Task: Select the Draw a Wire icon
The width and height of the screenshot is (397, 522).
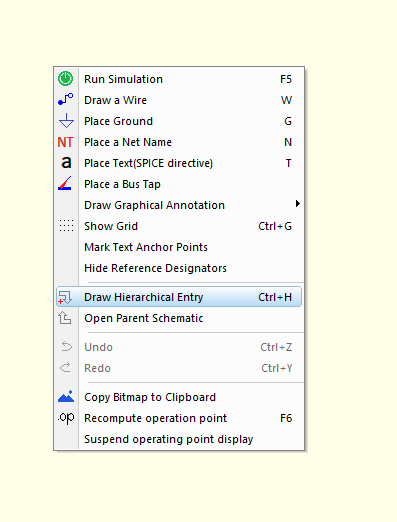Action: click(x=66, y=100)
